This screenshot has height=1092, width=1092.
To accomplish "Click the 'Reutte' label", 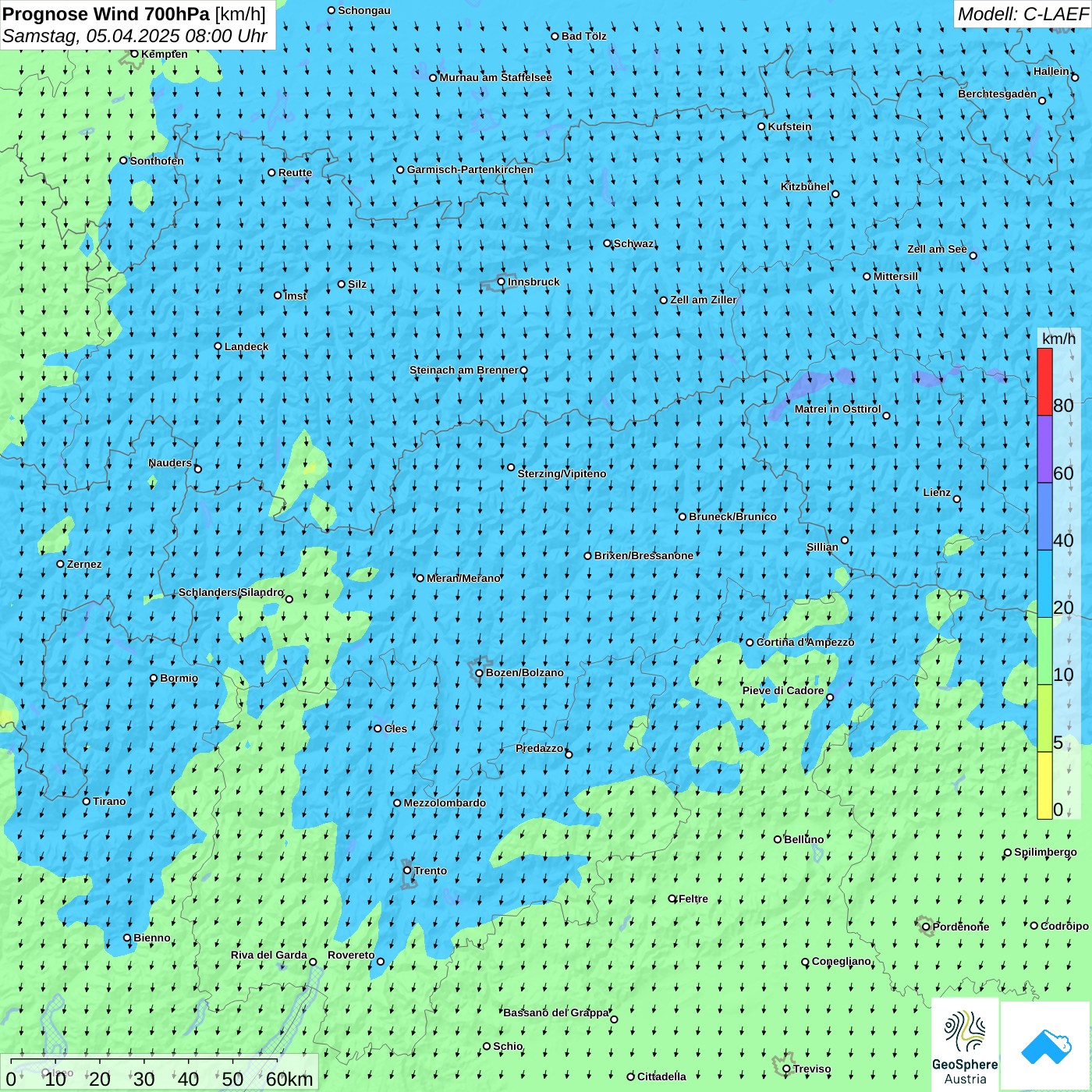I will (295, 172).
